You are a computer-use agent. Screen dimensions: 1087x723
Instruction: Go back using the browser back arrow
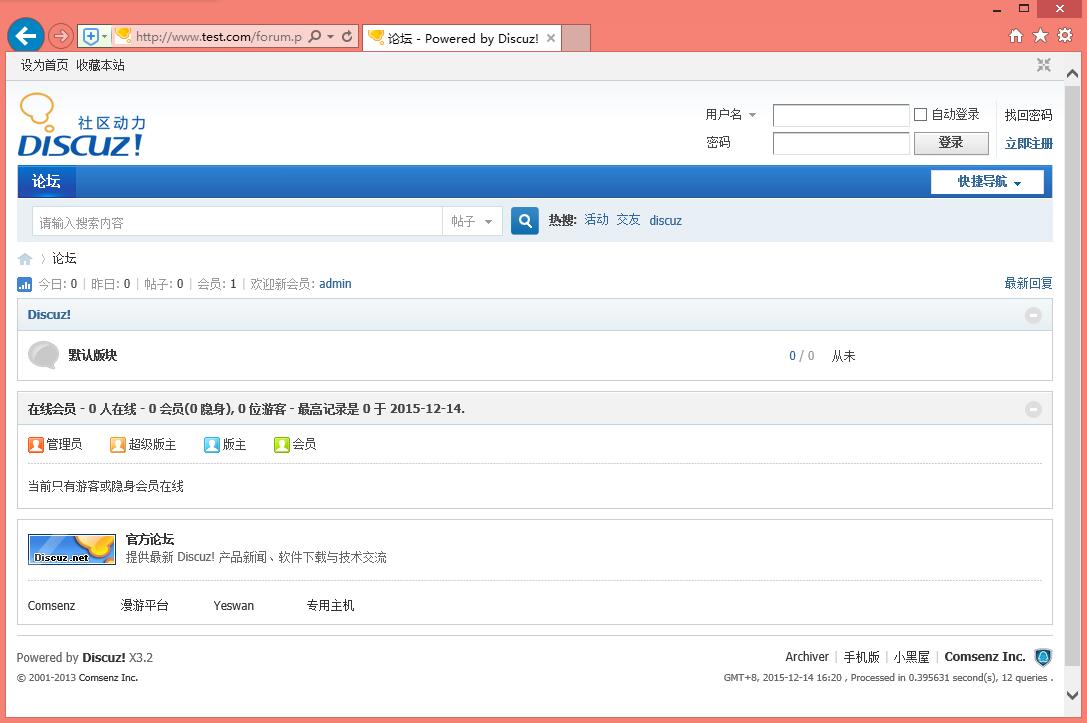[26, 35]
